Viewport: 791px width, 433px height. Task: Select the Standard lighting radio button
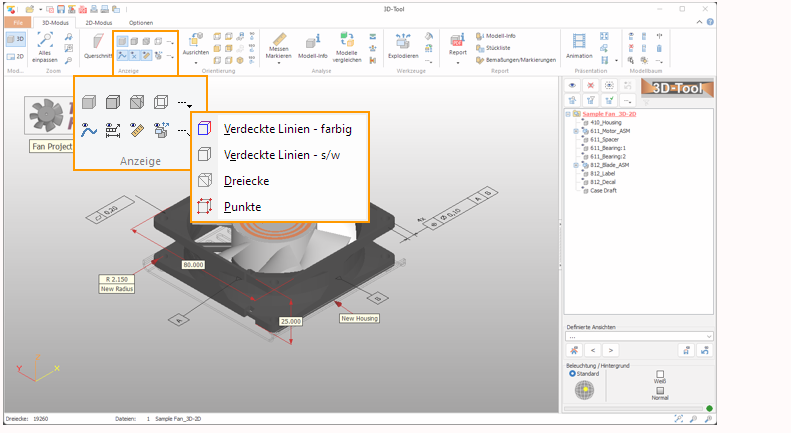pos(572,373)
